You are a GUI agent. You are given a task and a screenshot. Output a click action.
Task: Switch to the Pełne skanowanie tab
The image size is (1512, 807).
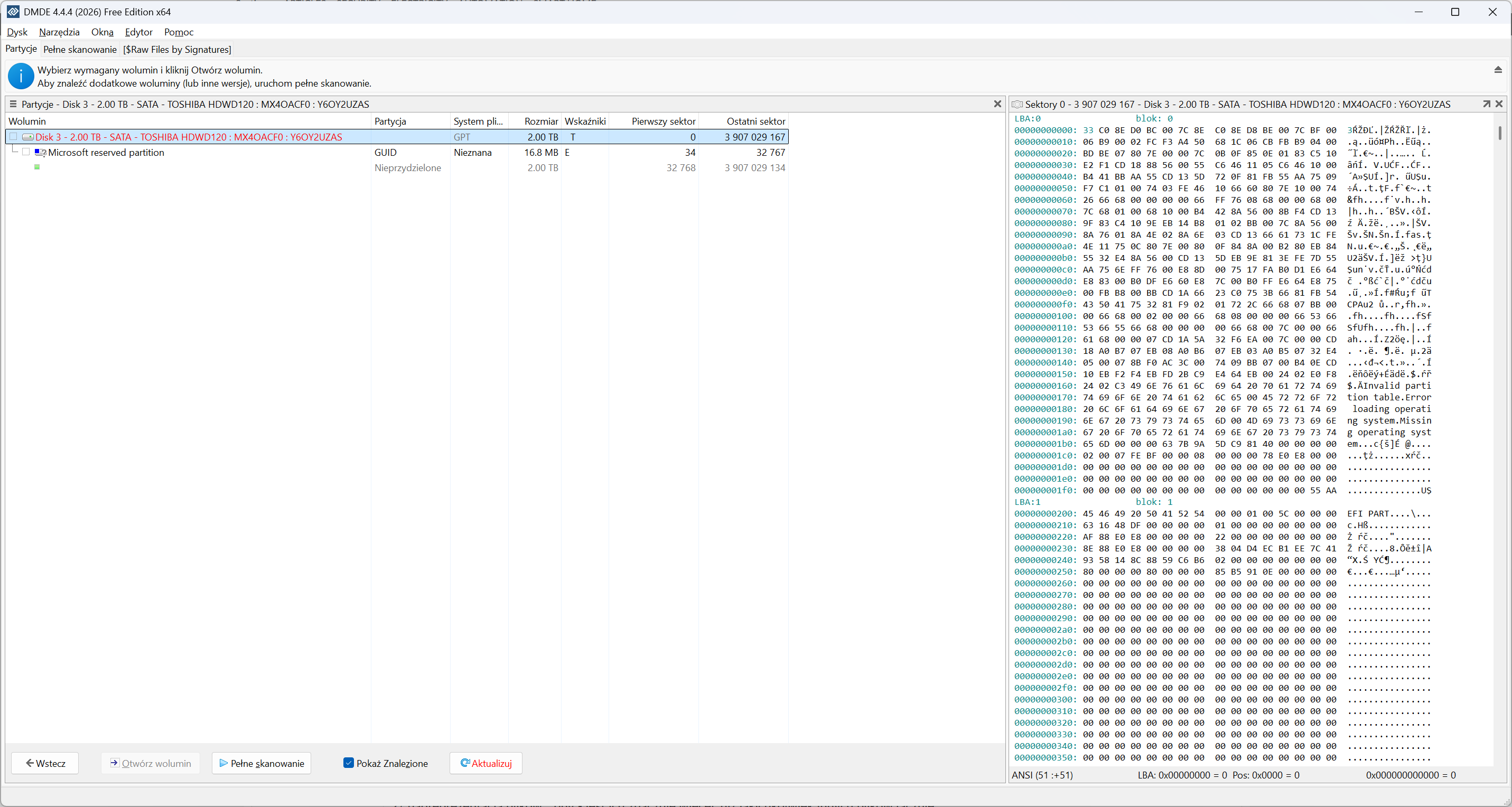[80, 49]
